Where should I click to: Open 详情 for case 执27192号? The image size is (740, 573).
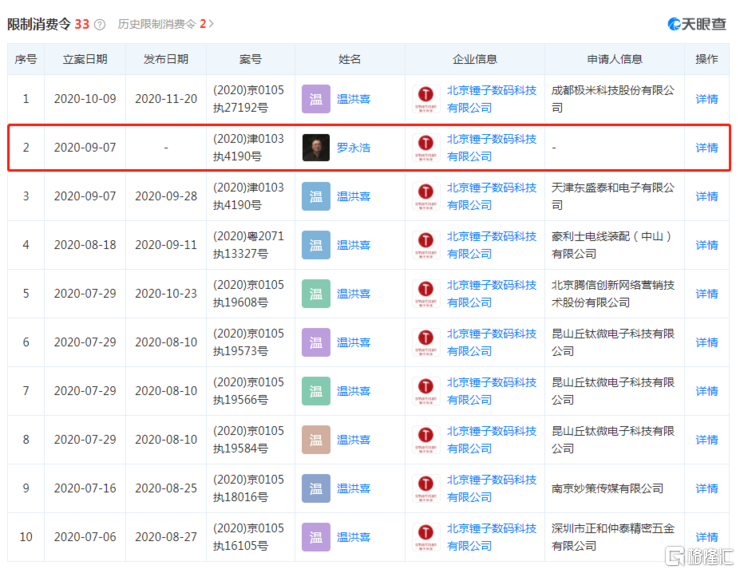(x=706, y=99)
